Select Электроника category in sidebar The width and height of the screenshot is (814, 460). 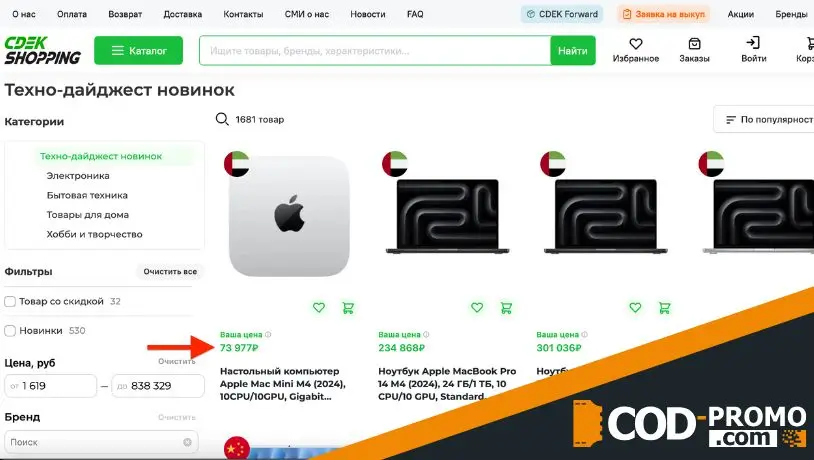[x=78, y=175]
